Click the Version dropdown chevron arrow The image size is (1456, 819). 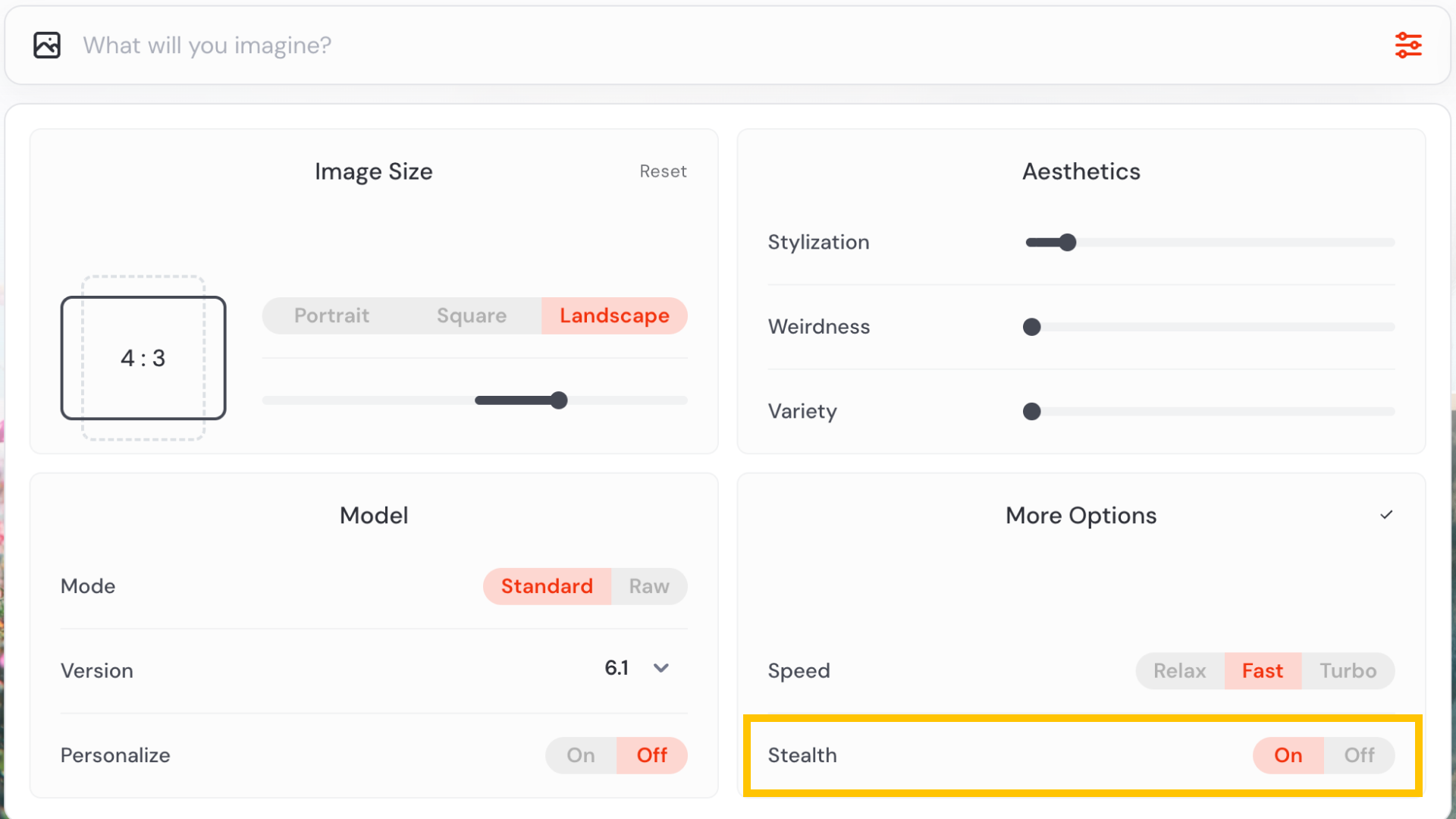pyautogui.click(x=661, y=668)
